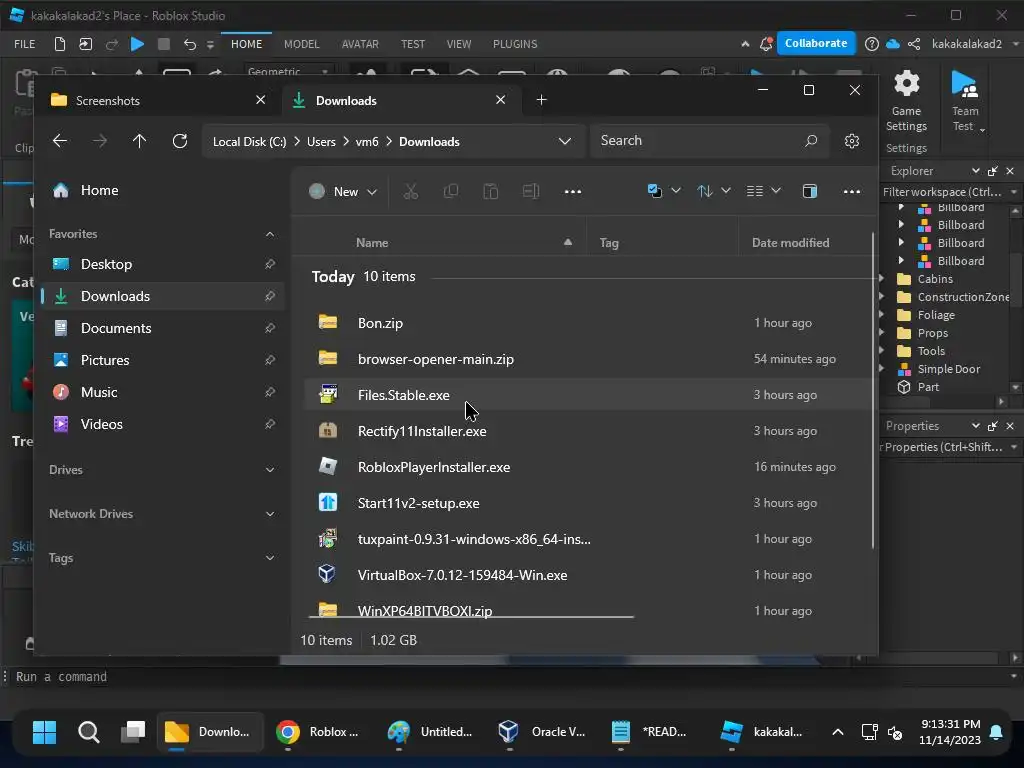The height and width of the screenshot is (768, 1024).
Task: Open the New item dropdown
Action: pyautogui.click(x=344, y=191)
